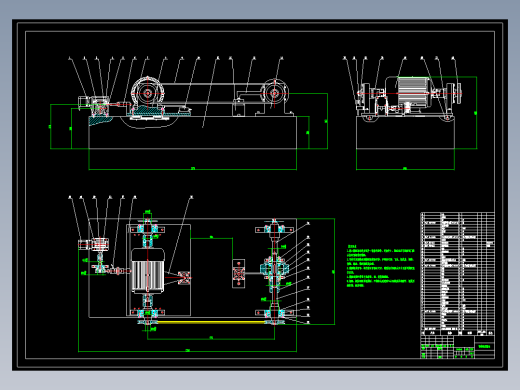Select the striped motor in plan view

[x=148, y=271]
